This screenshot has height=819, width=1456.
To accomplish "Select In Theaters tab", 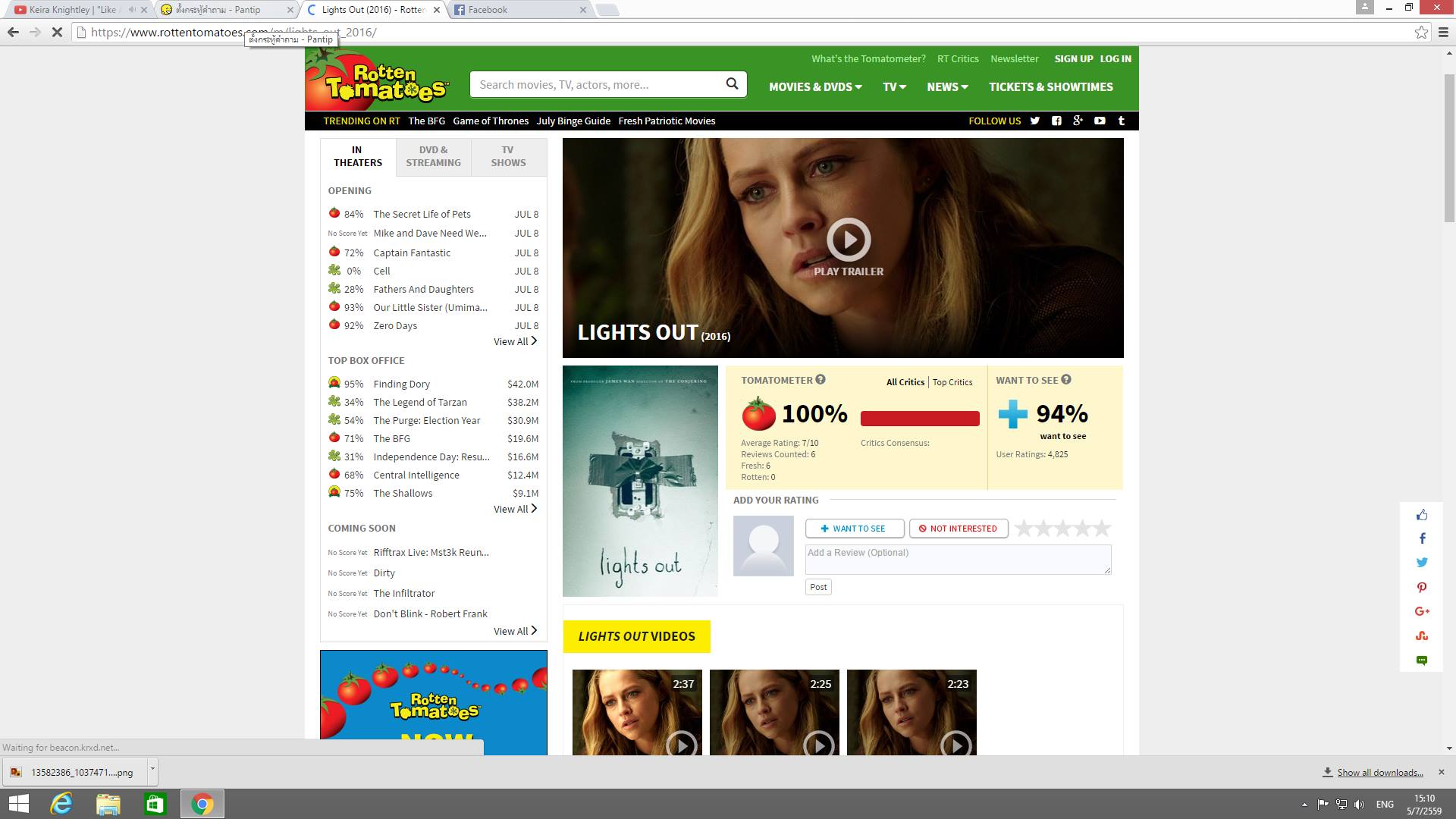I will click(358, 156).
